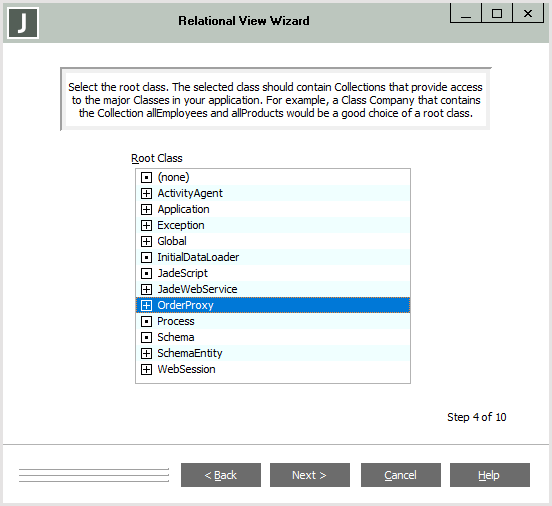Select (none) as the root class
Viewport: 552px width, 506px height.
tap(273, 177)
